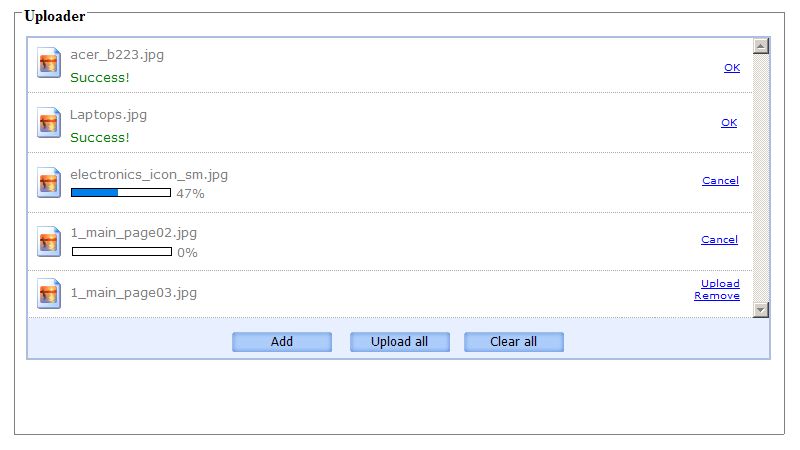This screenshot has width=800, height=450.
Task: Click the acer_b223.jpg file icon
Action: coord(49,62)
